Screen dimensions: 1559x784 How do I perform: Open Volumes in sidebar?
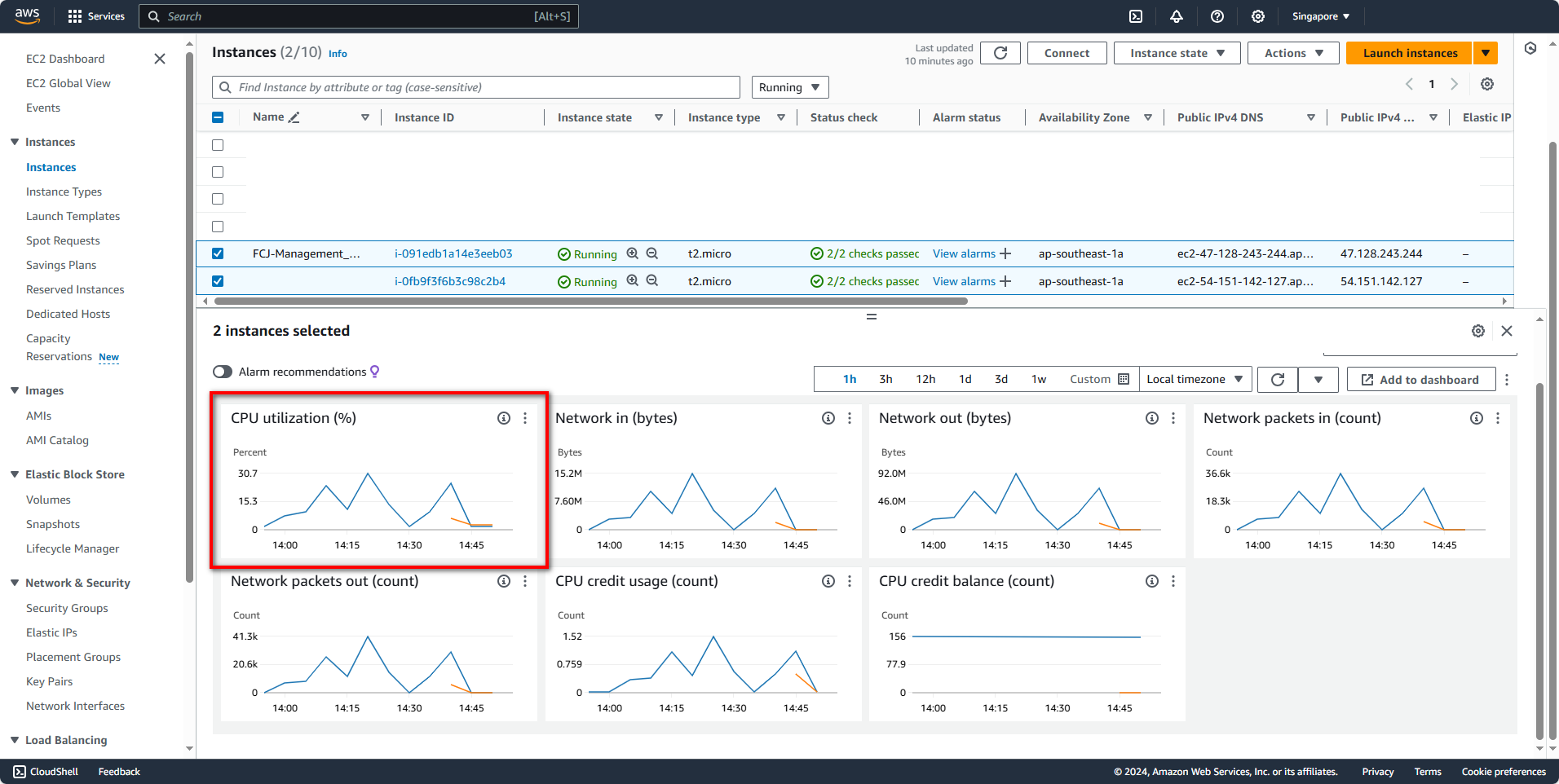tap(48, 500)
